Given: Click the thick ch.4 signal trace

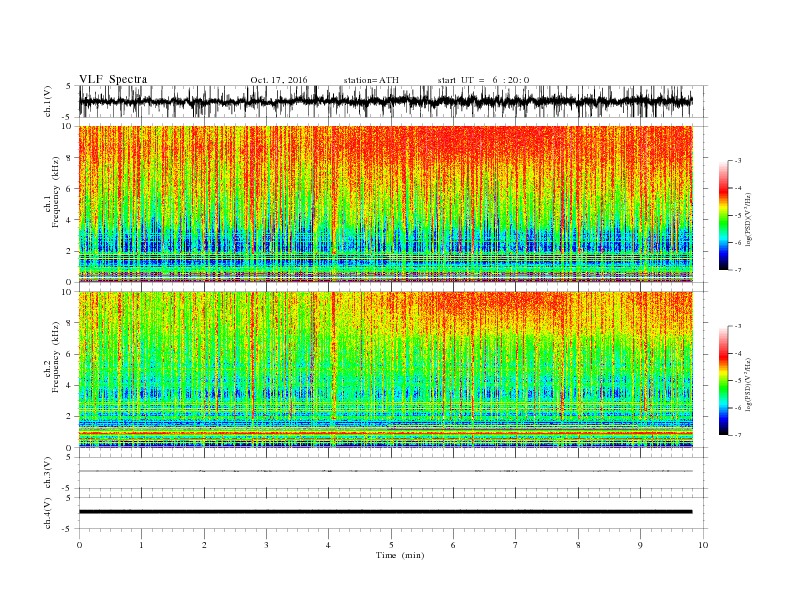Looking at the screenshot, I should 385,512.
